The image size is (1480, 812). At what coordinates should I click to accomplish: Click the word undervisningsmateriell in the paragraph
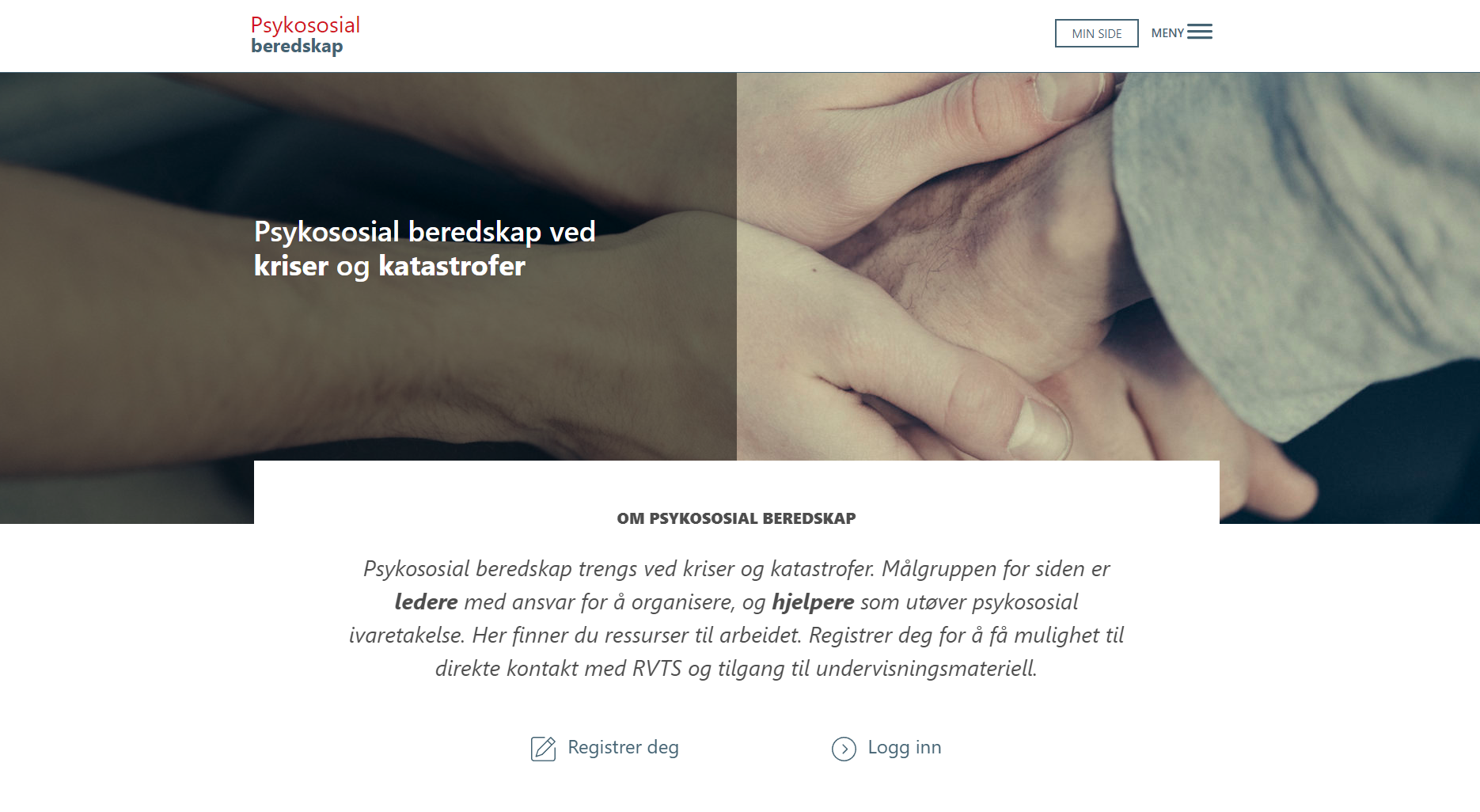pyautogui.click(x=926, y=669)
